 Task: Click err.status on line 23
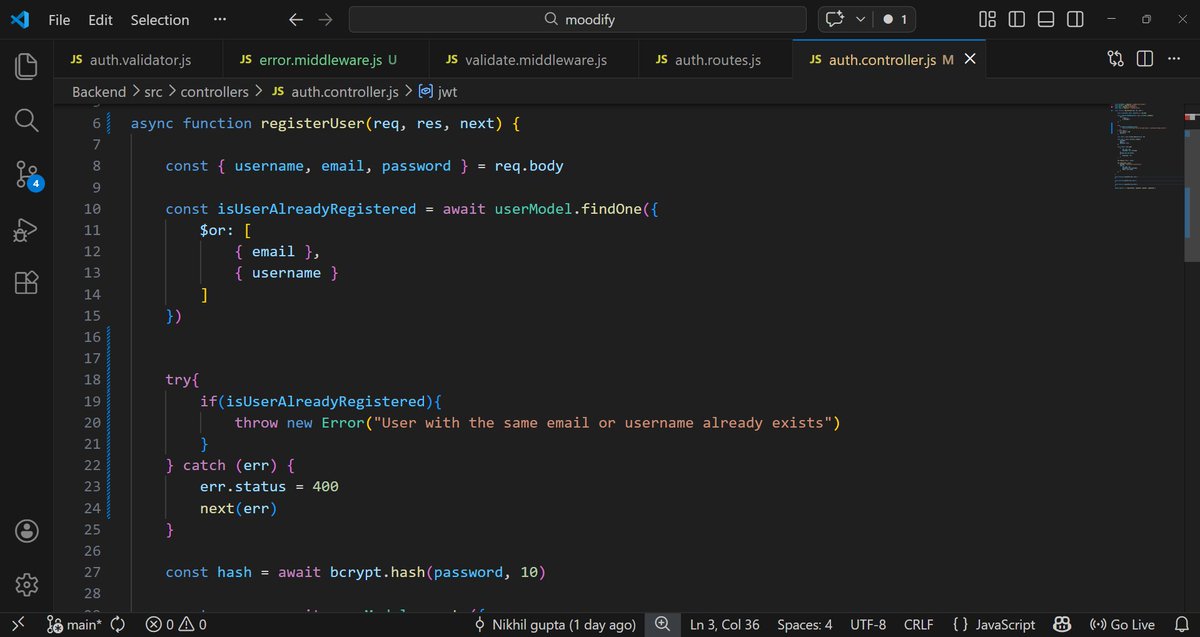click(x=243, y=487)
